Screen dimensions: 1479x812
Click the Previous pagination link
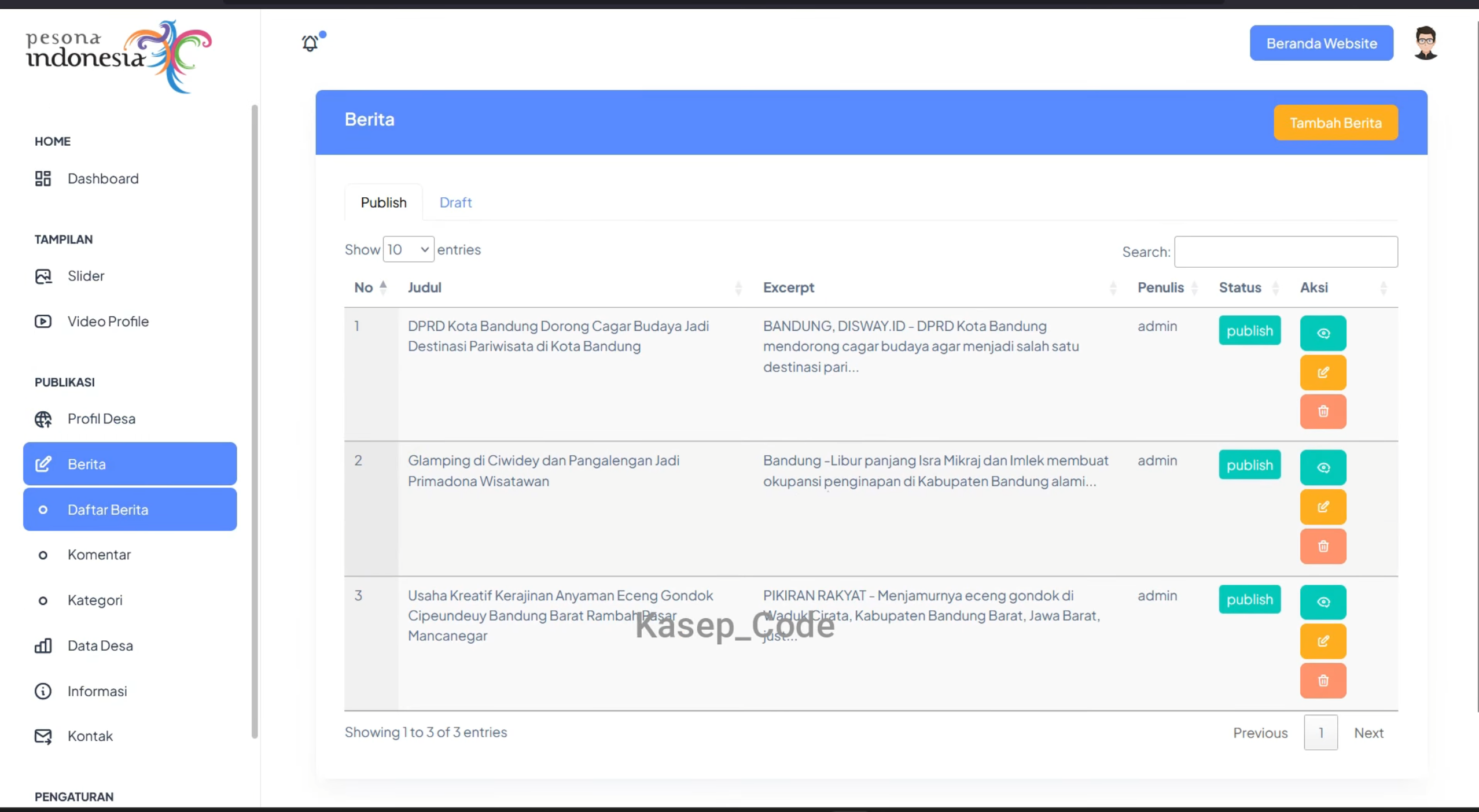1260,733
